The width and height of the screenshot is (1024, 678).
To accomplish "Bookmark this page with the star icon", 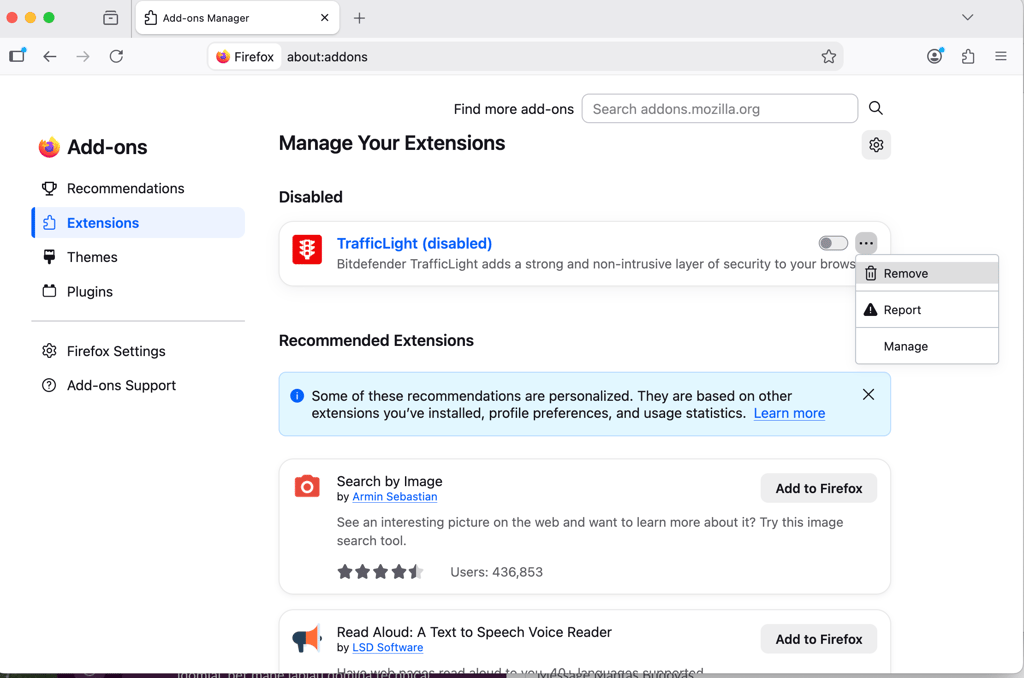I will pos(829,57).
